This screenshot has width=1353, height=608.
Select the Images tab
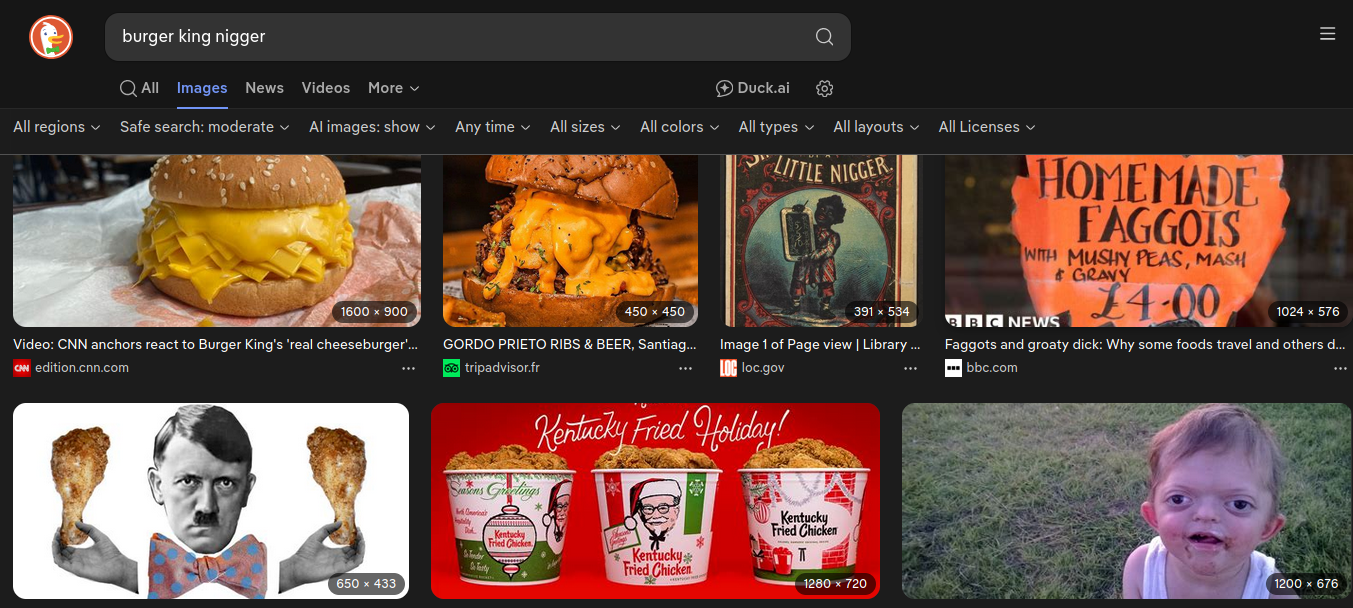click(202, 88)
